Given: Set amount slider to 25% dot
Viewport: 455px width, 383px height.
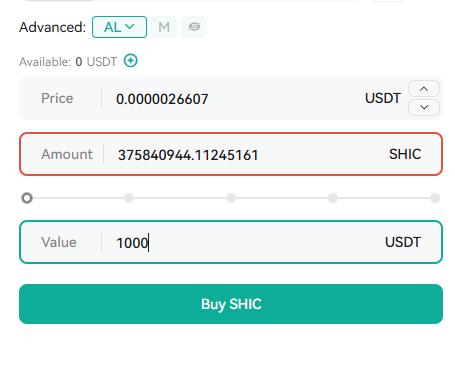Looking at the screenshot, I should tap(129, 198).
